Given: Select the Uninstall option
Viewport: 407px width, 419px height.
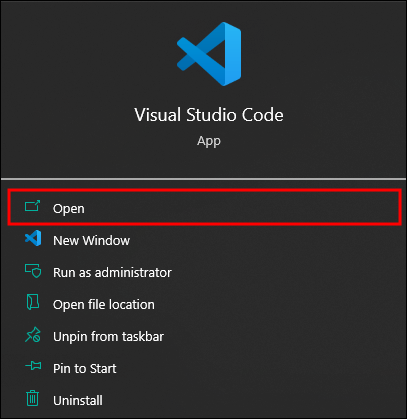Looking at the screenshot, I should tap(204, 400).
